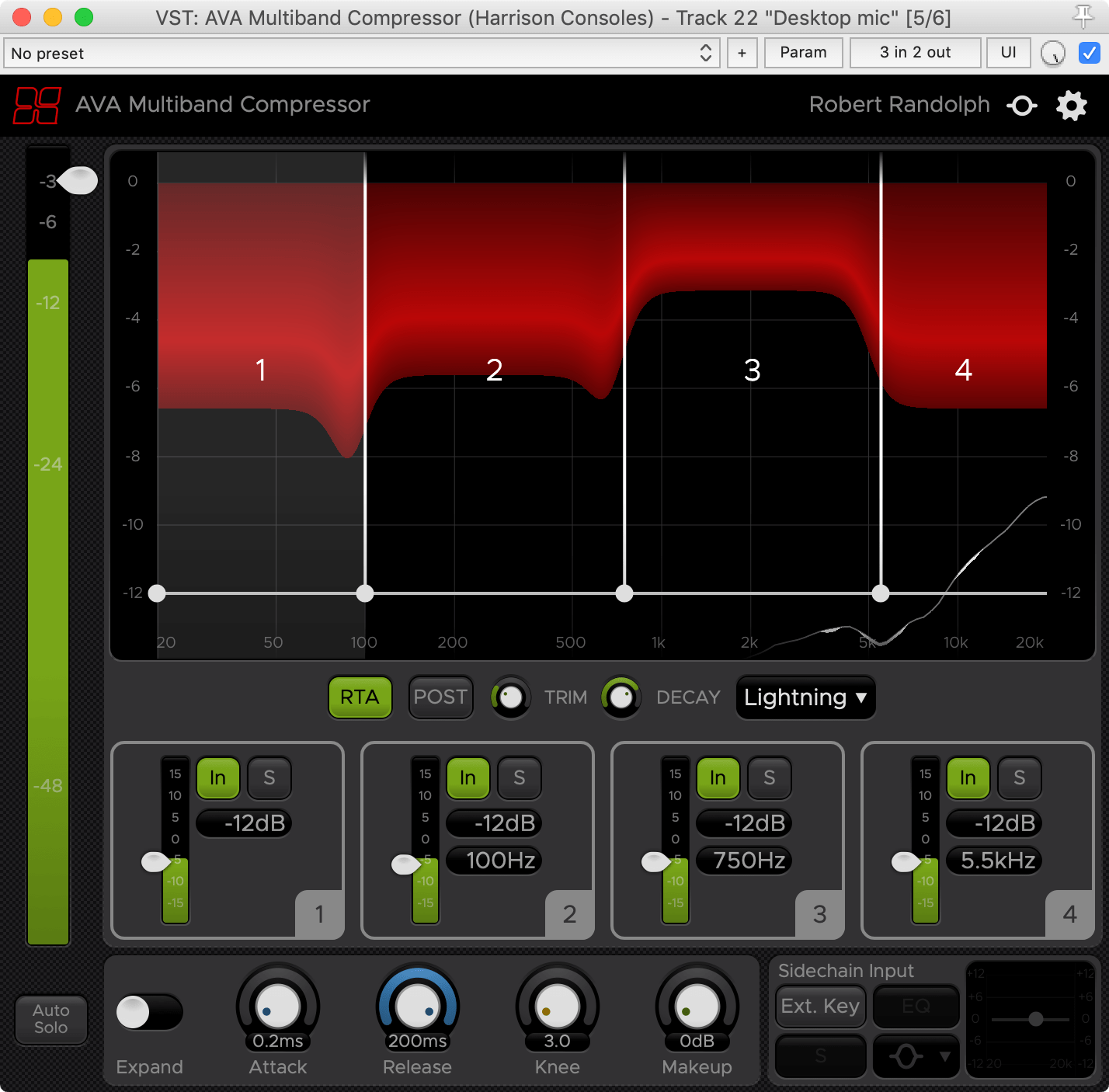
Task: Click the Knee knob
Action: click(x=558, y=1006)
